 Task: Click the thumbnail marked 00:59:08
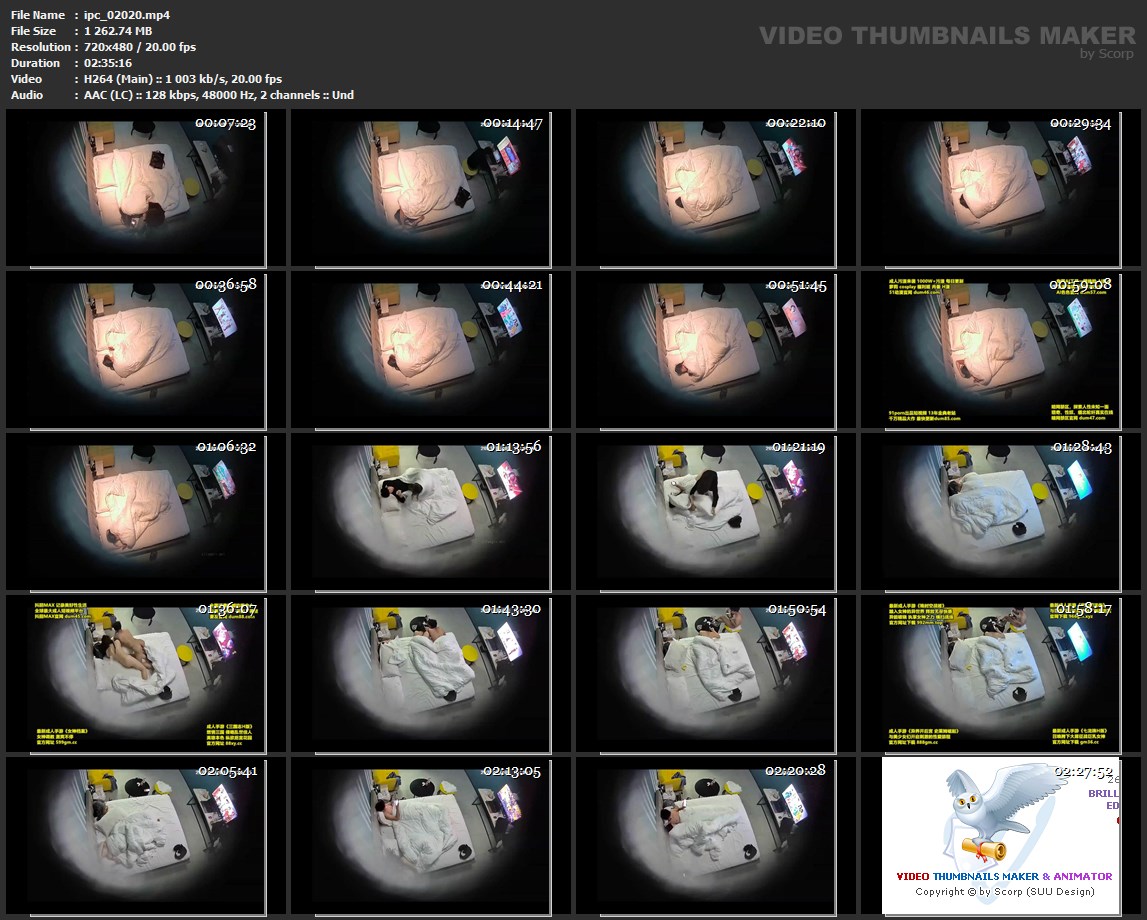1000,349
